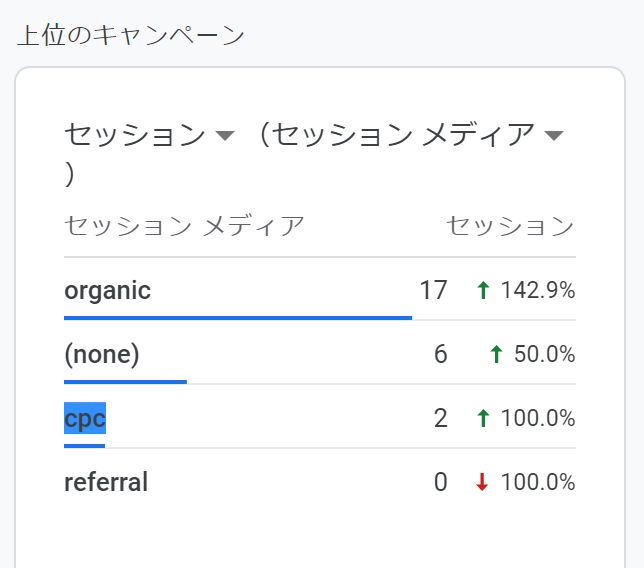Click the (none) session count 6
The height and width of the screenshot is (568, 644).
click(x=440, y=355)
